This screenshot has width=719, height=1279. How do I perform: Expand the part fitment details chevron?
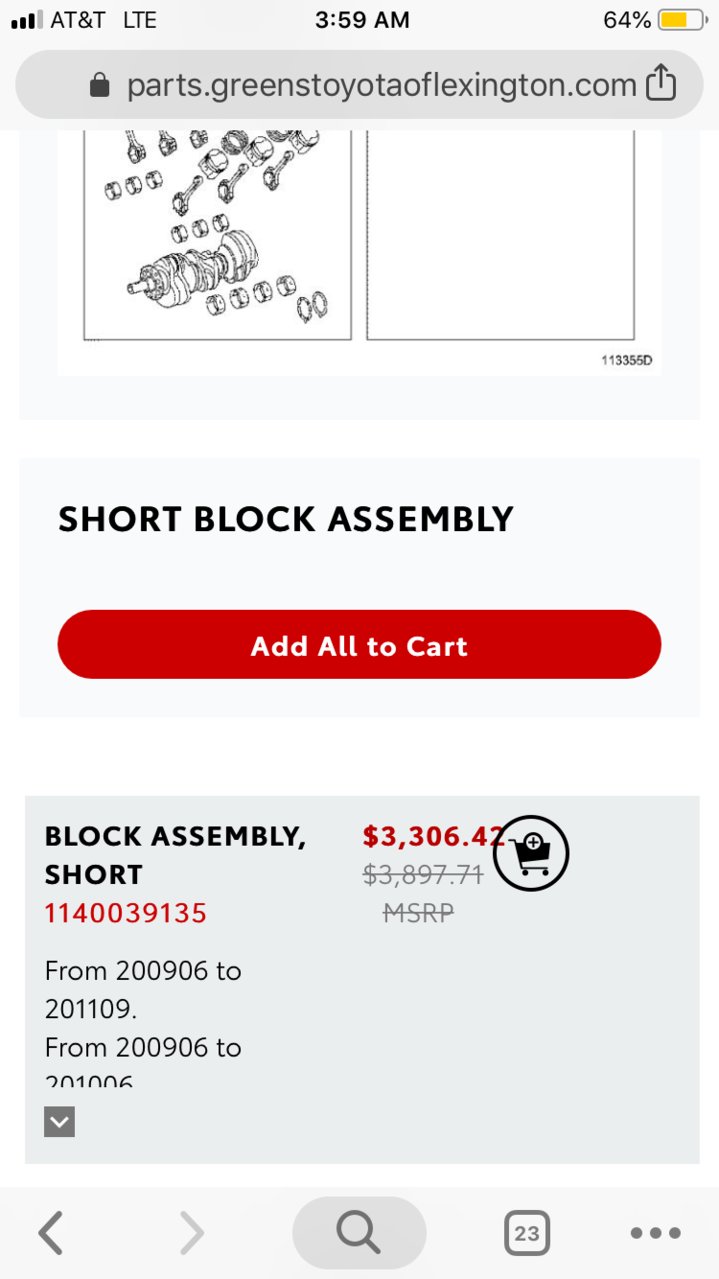tap(59, 1122)
